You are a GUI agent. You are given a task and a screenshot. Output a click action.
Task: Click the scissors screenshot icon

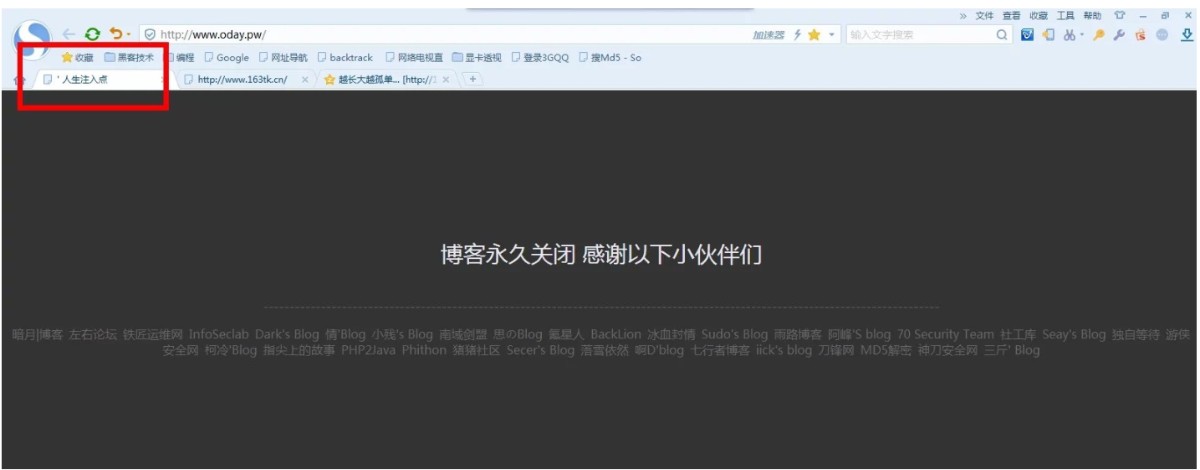(1069, 34)
